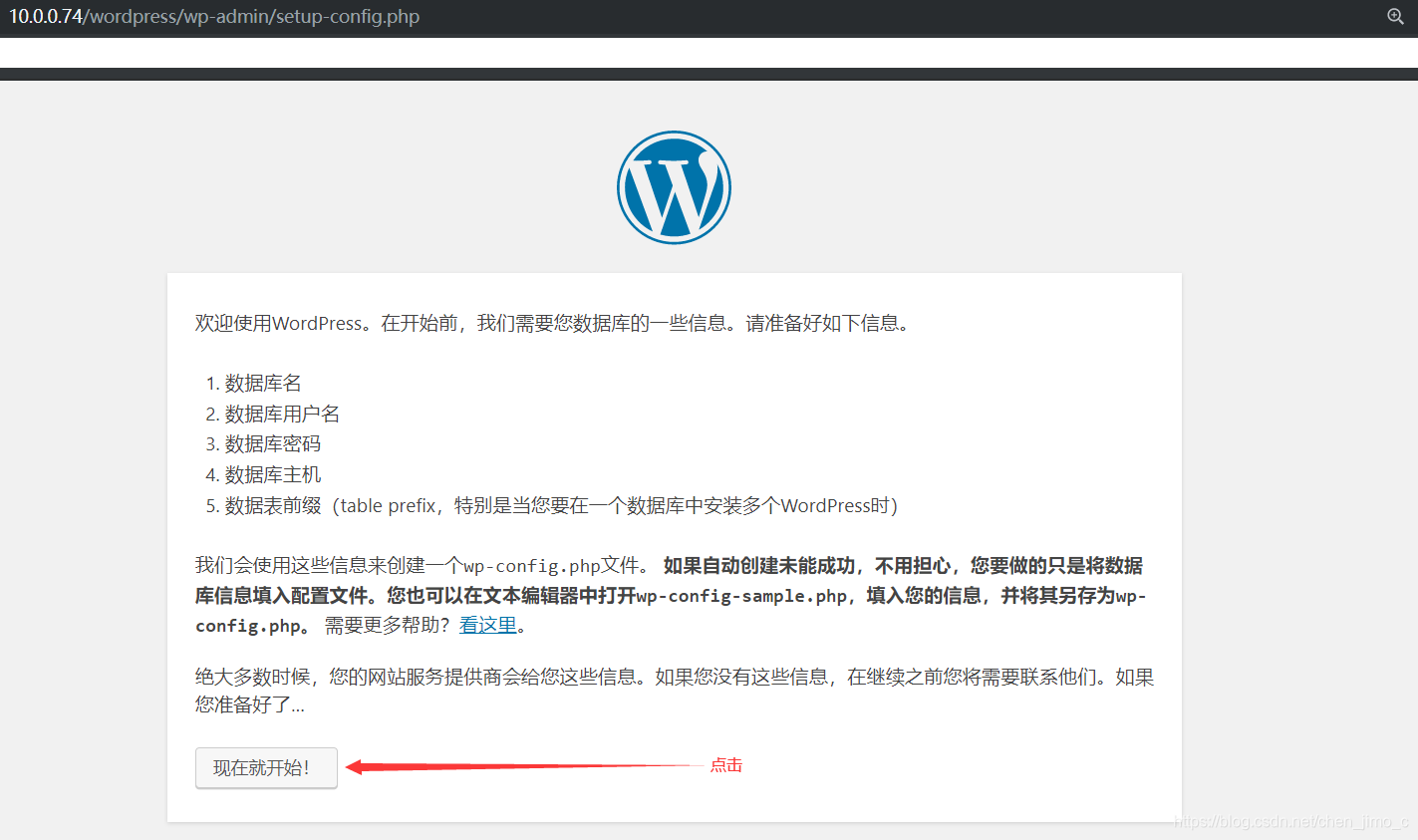Screen dimensions: 1418x840
Task: Click the URL in the address bar
Action: point(214,17)
